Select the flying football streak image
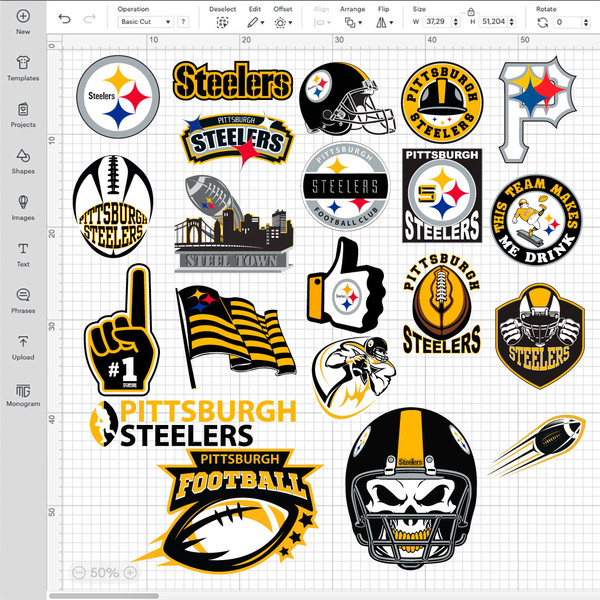 [537, 446]
